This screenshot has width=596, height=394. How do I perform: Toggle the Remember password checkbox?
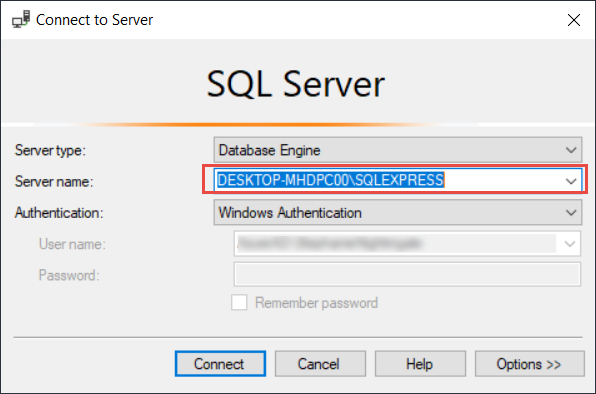pos(239,302)
